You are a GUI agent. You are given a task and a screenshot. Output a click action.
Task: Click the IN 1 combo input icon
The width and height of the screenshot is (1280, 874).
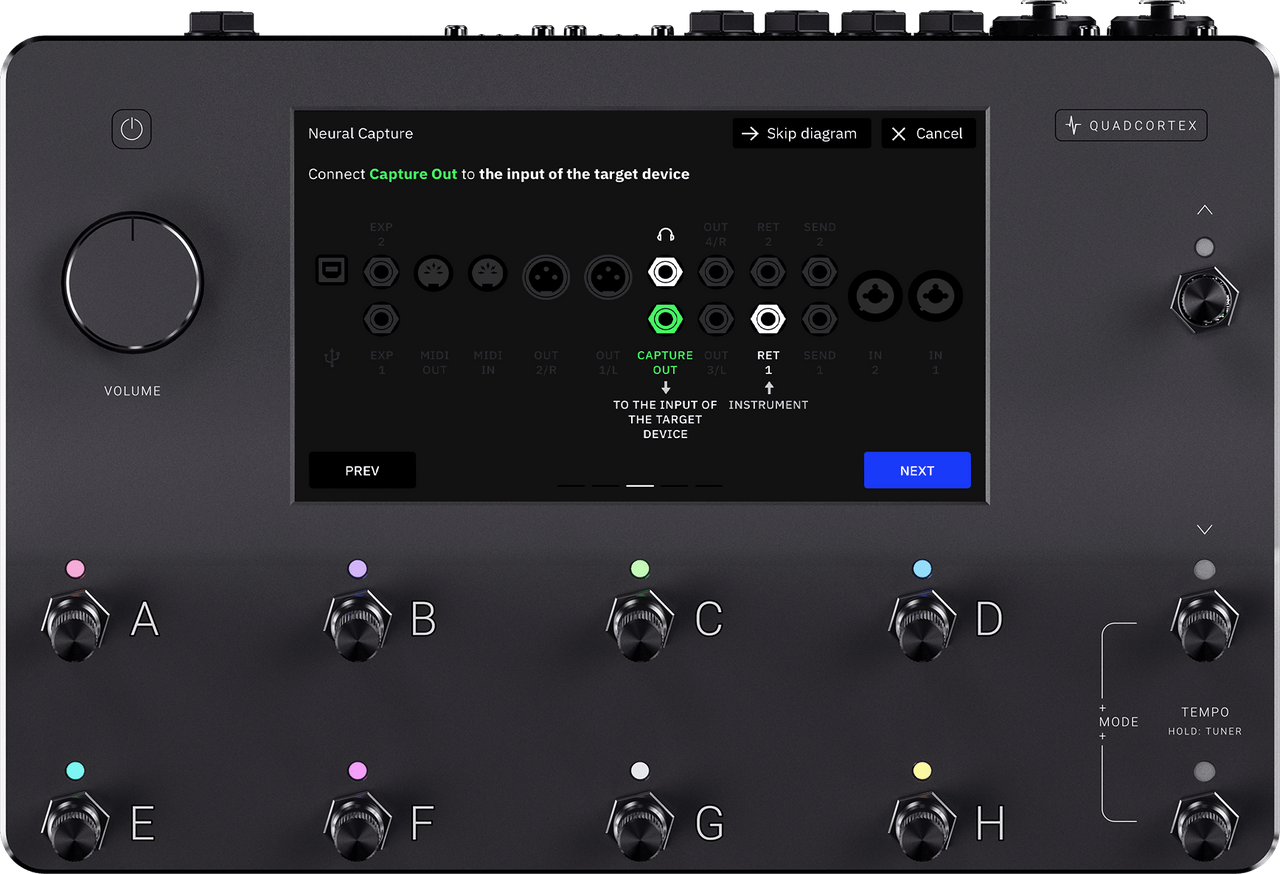[x=935, y=296]
